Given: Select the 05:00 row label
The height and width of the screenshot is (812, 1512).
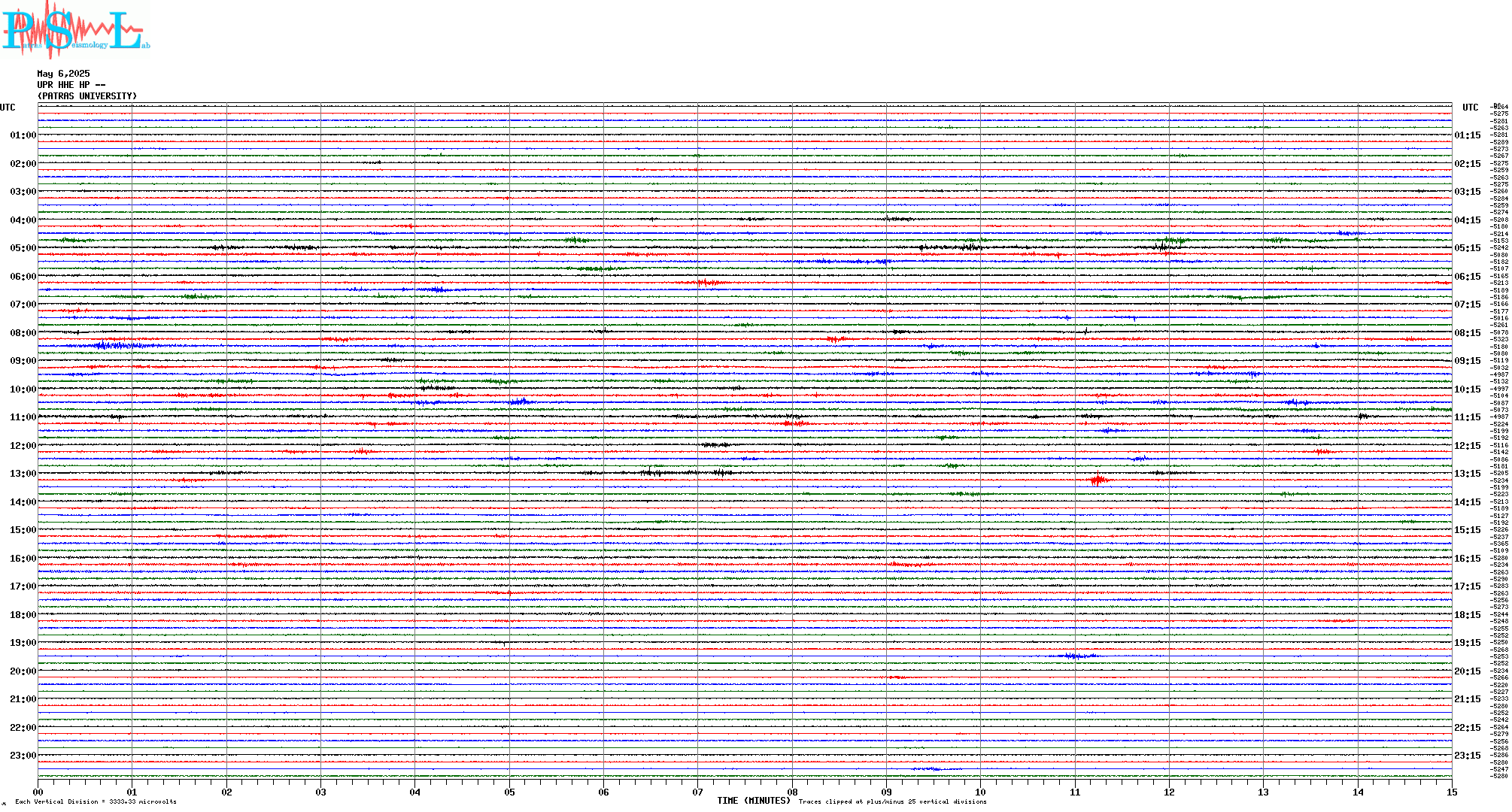Looking at the screenshot, I should point(23,248).
